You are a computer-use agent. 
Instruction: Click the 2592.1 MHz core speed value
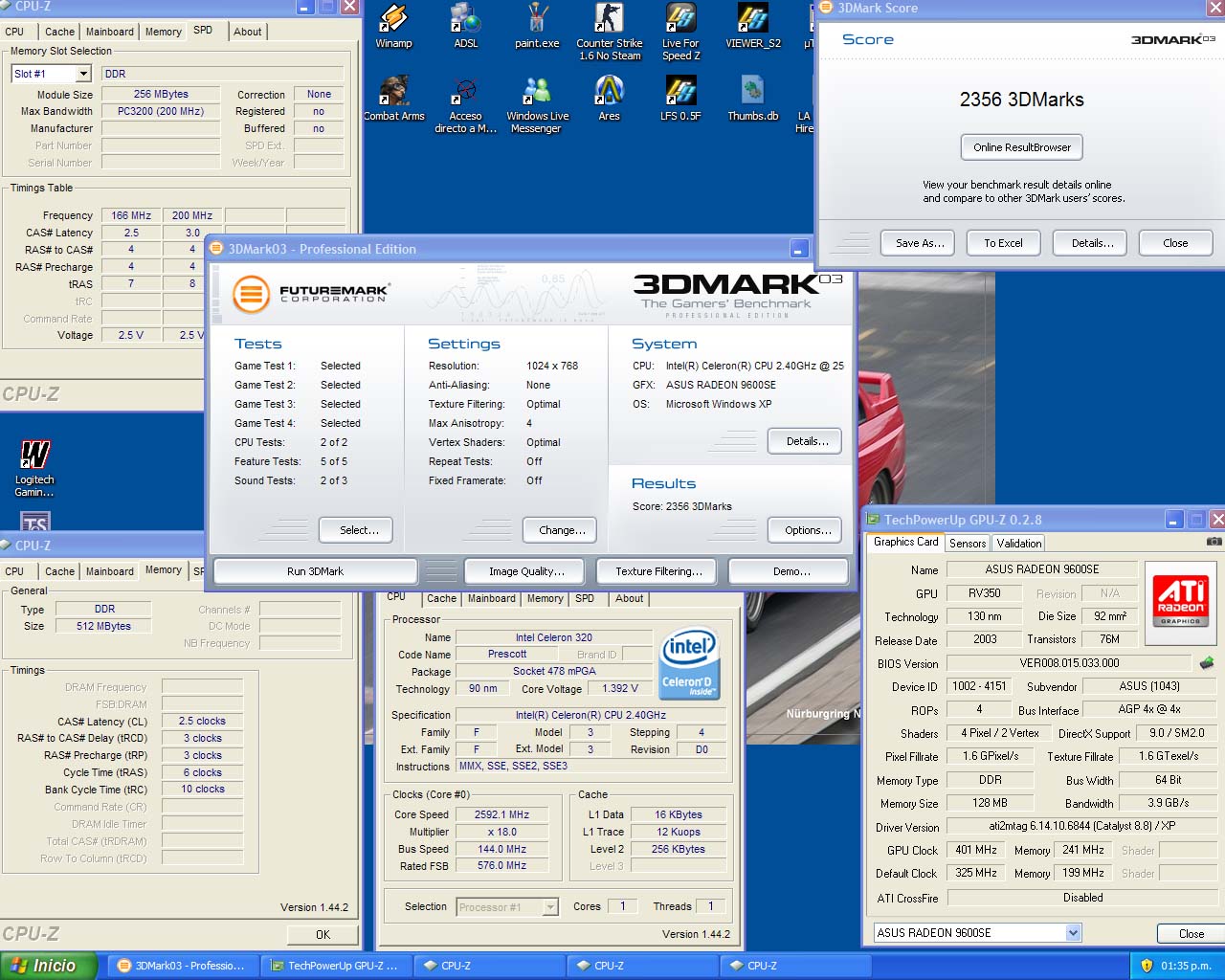coord(501,814)
